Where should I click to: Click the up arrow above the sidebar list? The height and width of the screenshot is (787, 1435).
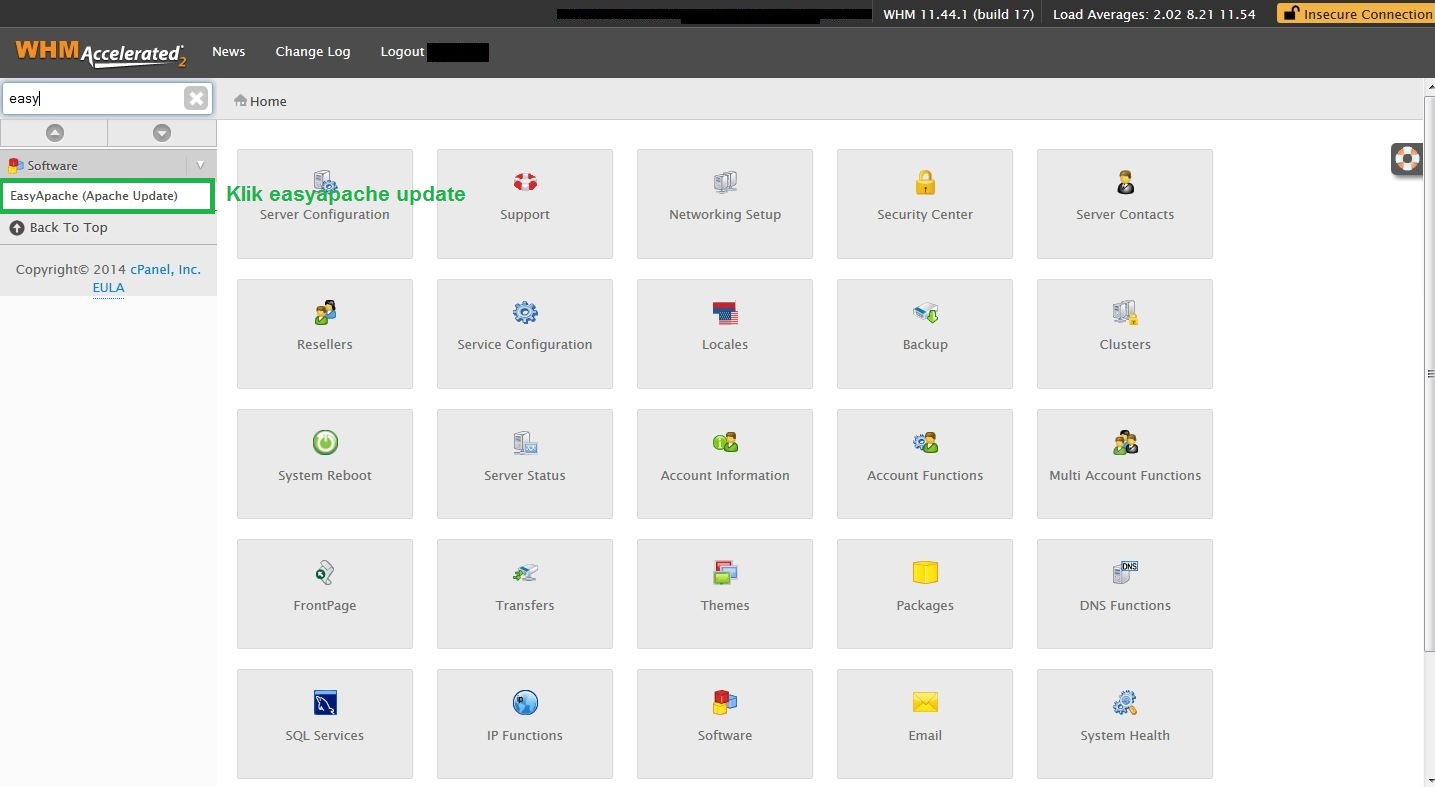54,132
